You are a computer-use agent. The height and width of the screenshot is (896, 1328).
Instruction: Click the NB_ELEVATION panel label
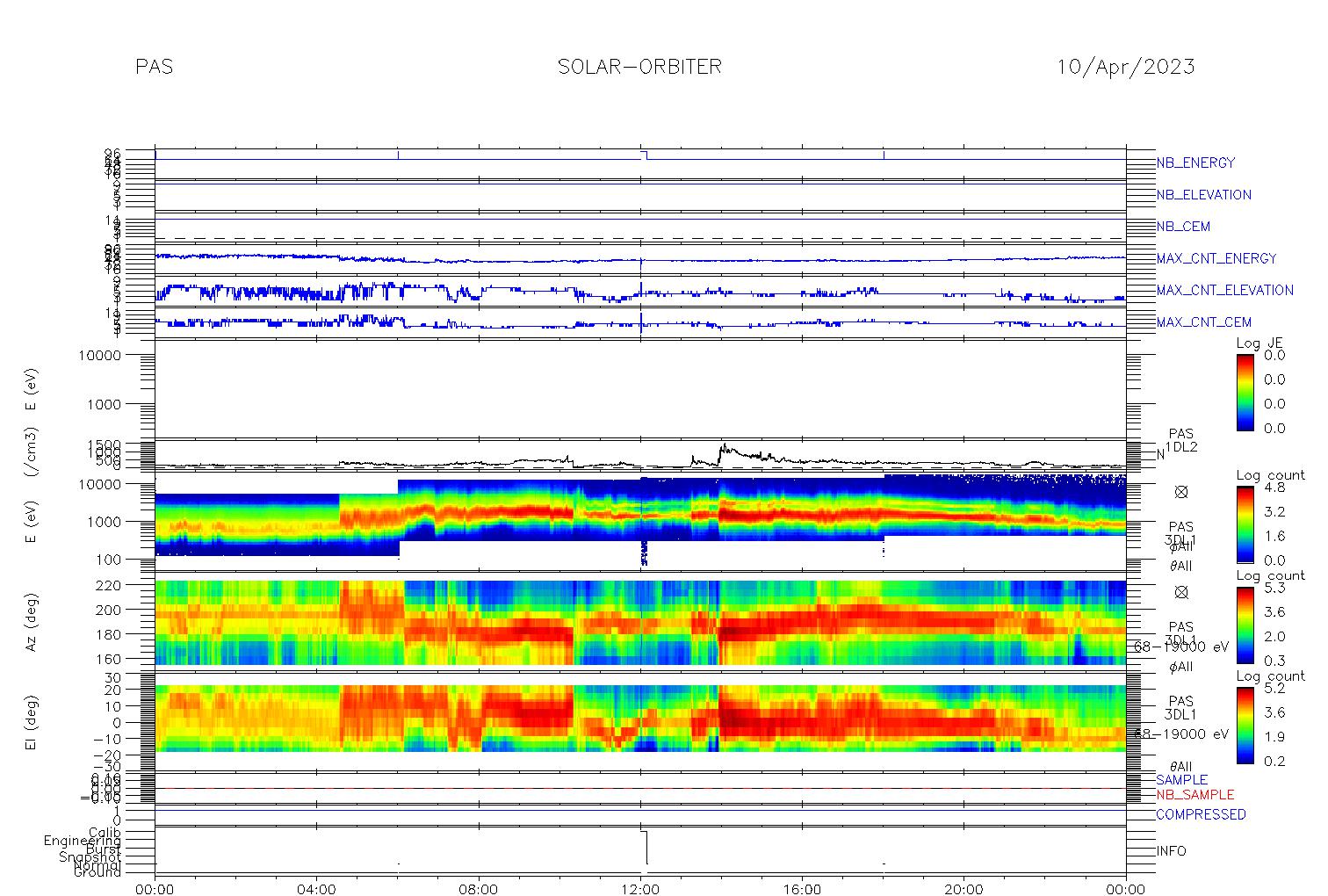click(1203, 195)
